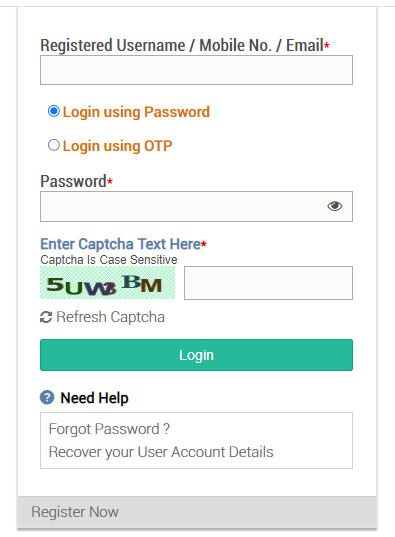Click the Login using Password label text
This screenshot has height=537, width=395.
[136, 112]
